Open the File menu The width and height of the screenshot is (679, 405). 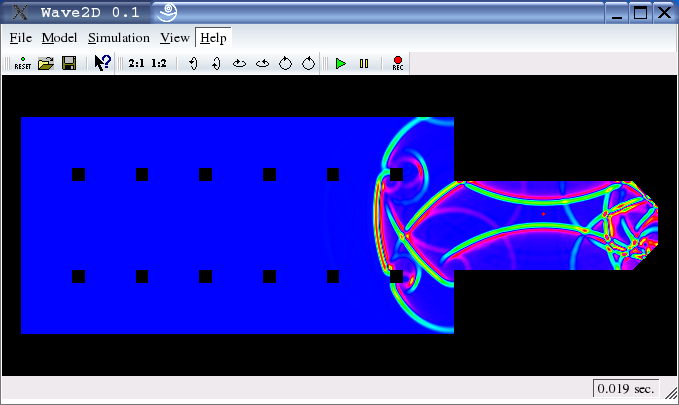[x=21, y=38]
